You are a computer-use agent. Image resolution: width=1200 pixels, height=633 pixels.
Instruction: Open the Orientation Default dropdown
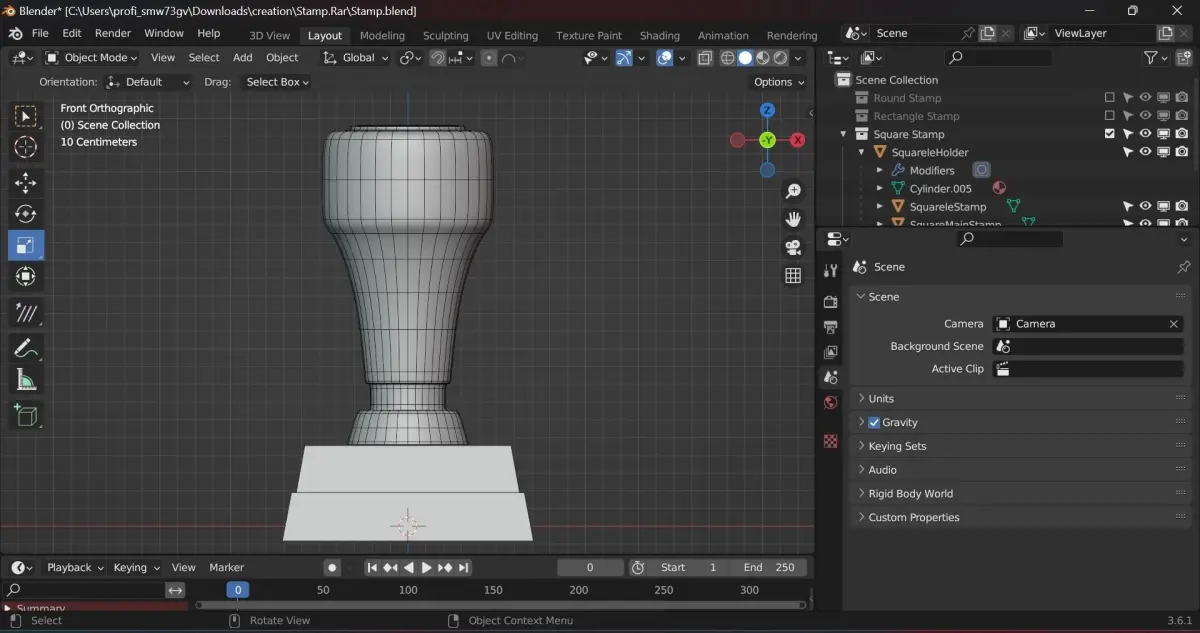tap(149, 82)
